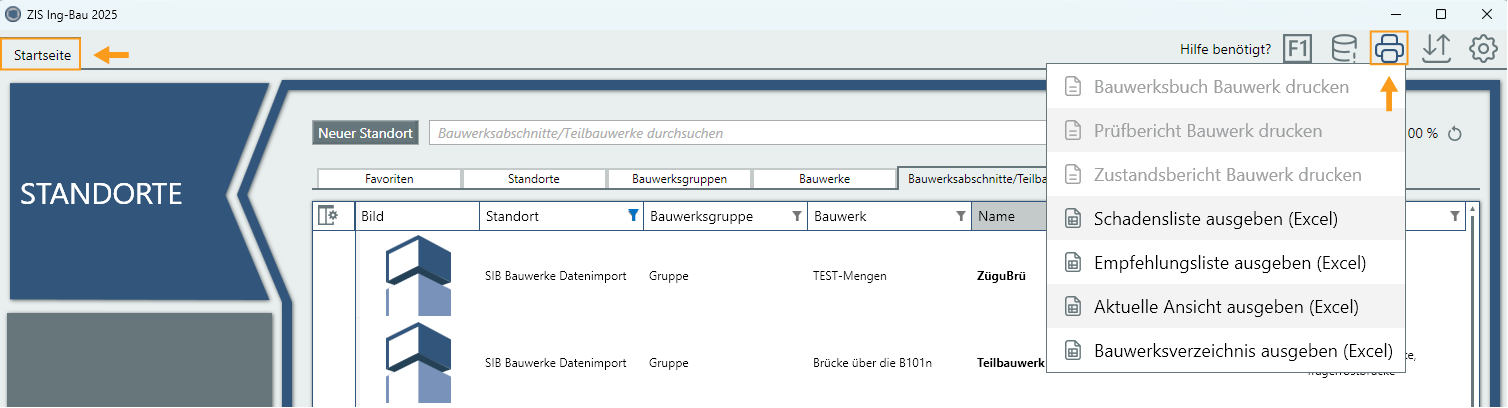Image resolution: width=1508 pixels, height=408 pixels.
Task: Click the STANDORTE navigation panel
Action: (130, 192)
